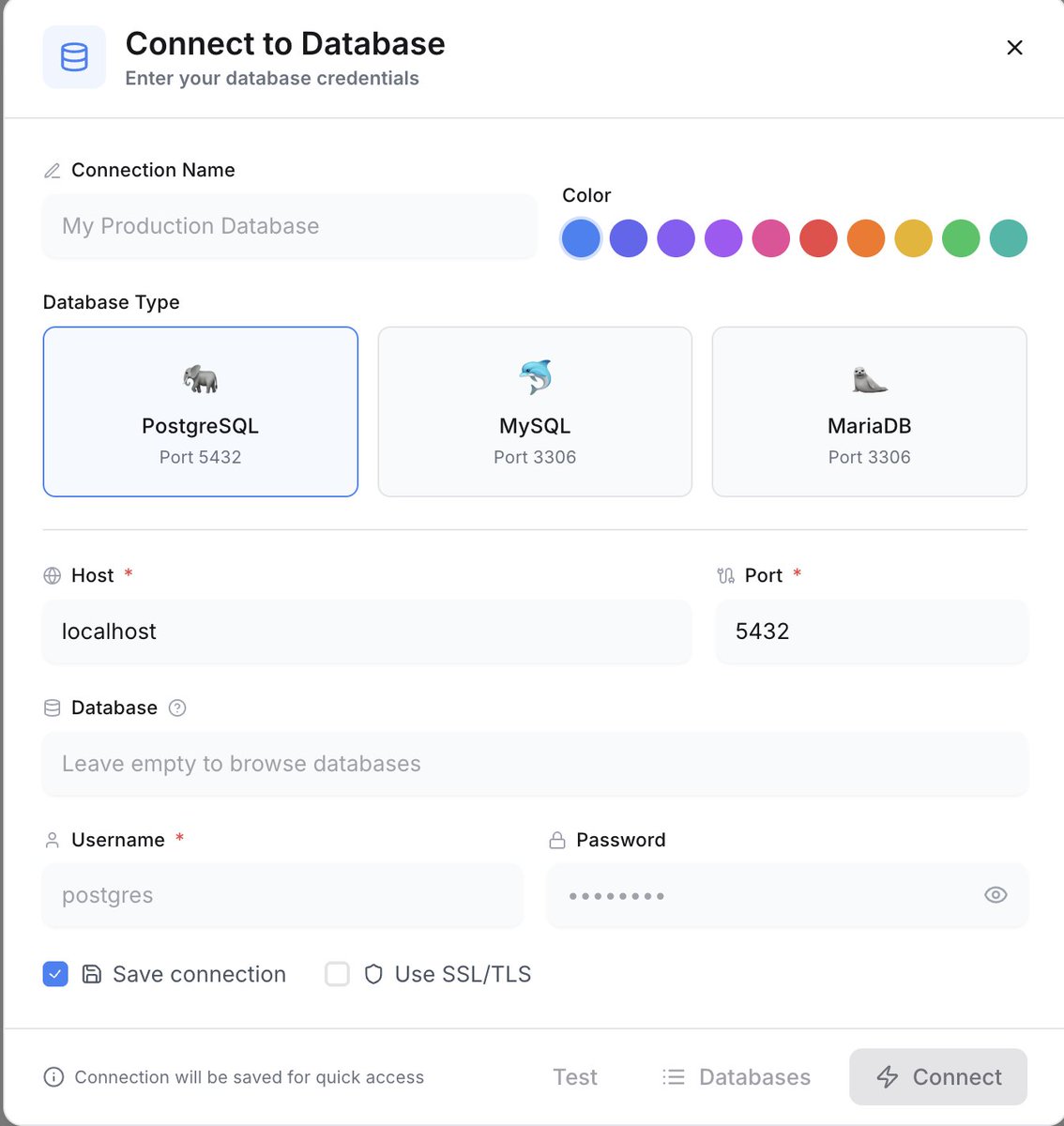Click the Connect button
The image size is (1064, 1126).
(x=938, y=1077)
